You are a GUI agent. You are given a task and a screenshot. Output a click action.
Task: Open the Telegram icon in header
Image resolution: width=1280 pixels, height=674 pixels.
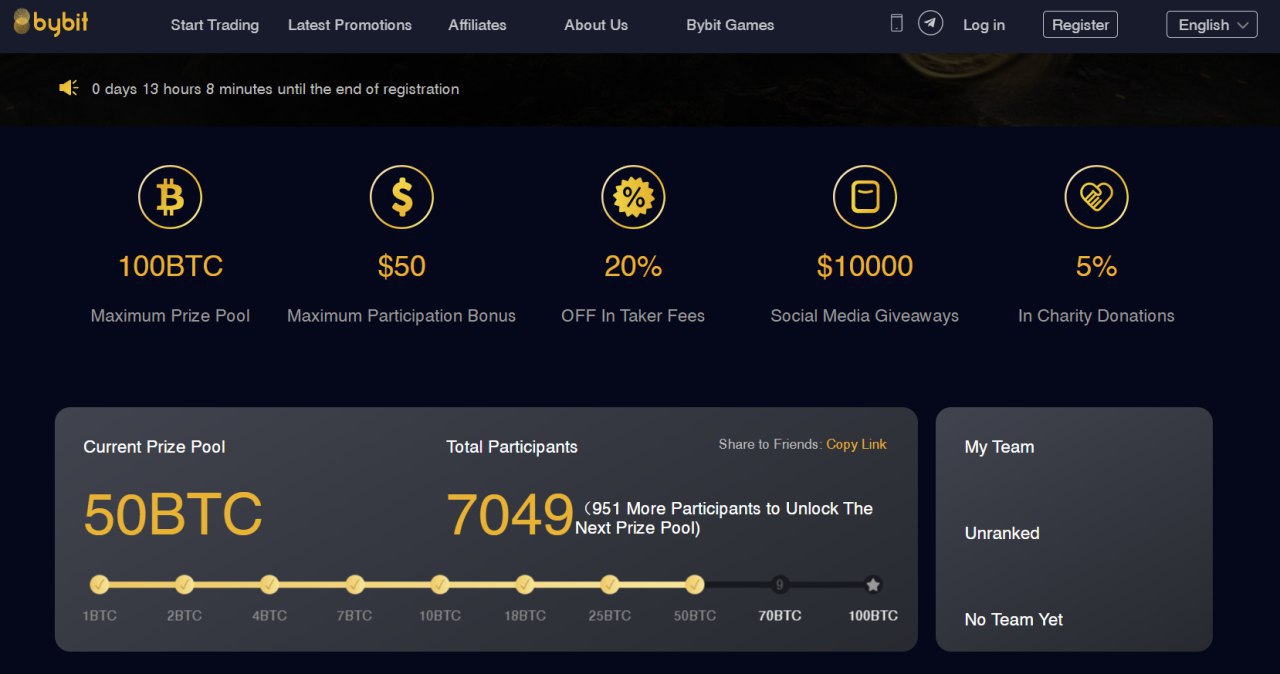click(x=931, y=23)
